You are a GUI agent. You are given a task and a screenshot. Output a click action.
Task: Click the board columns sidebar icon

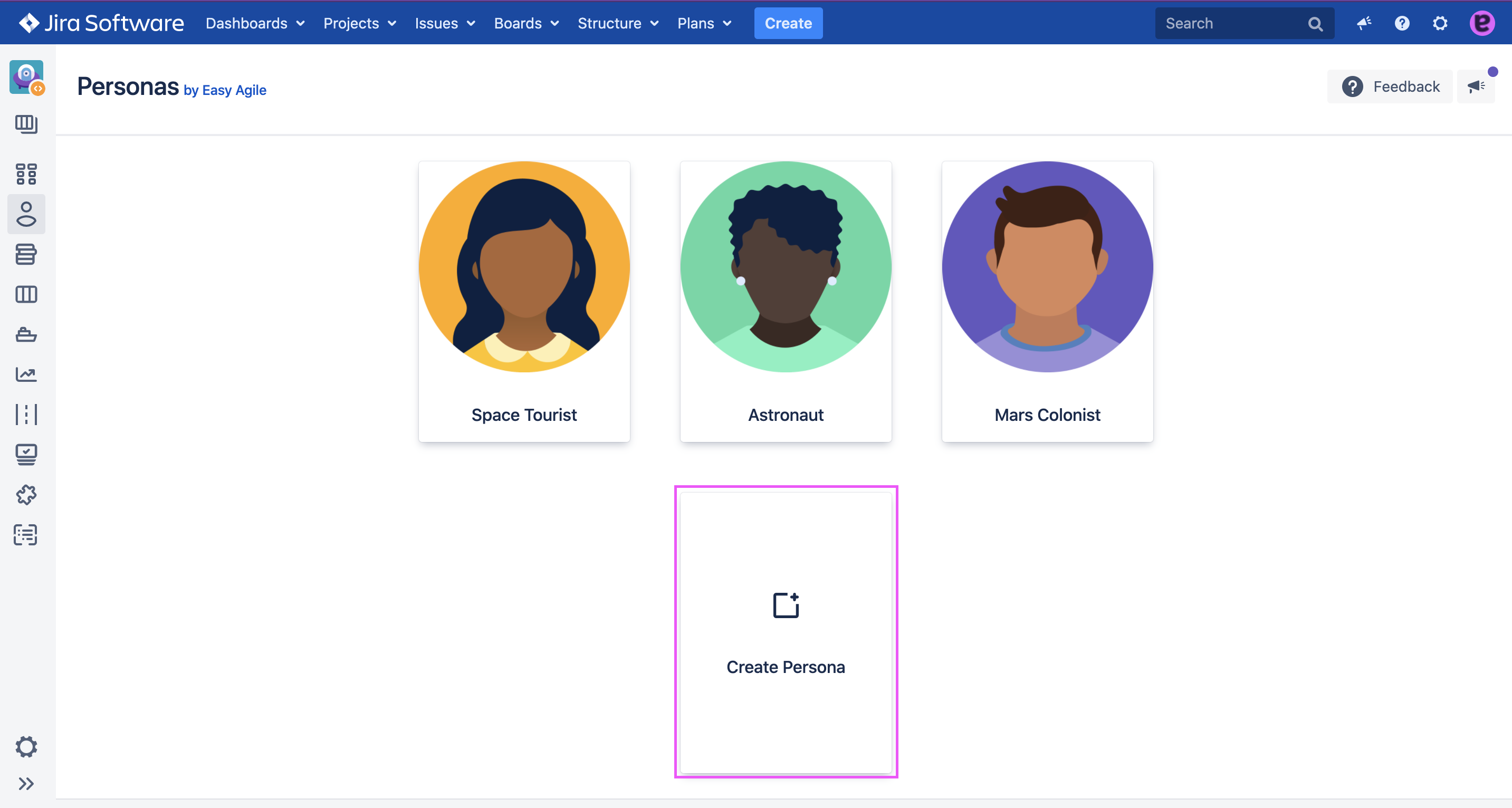[x=26, y=294]
